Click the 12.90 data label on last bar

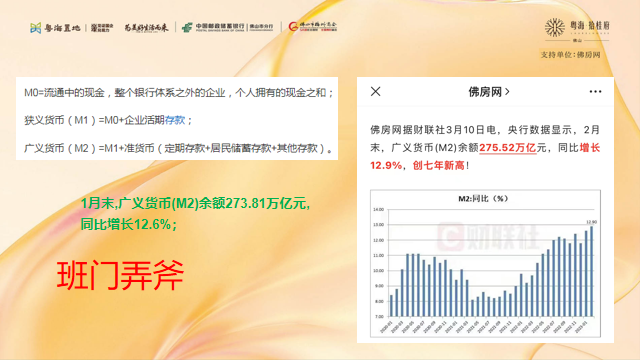click(591, 222)
